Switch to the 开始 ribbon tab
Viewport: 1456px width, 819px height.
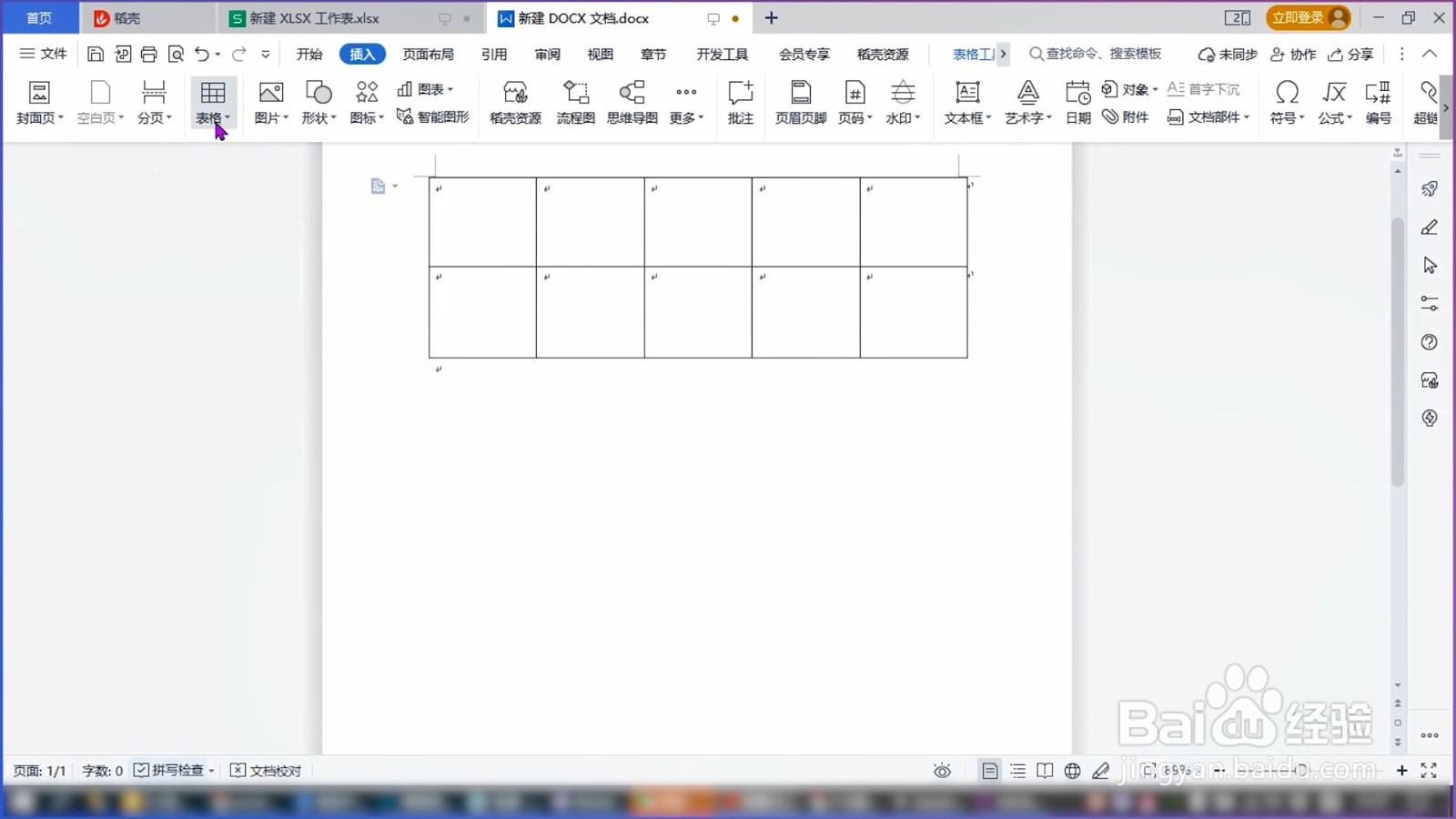click(309, 54)
